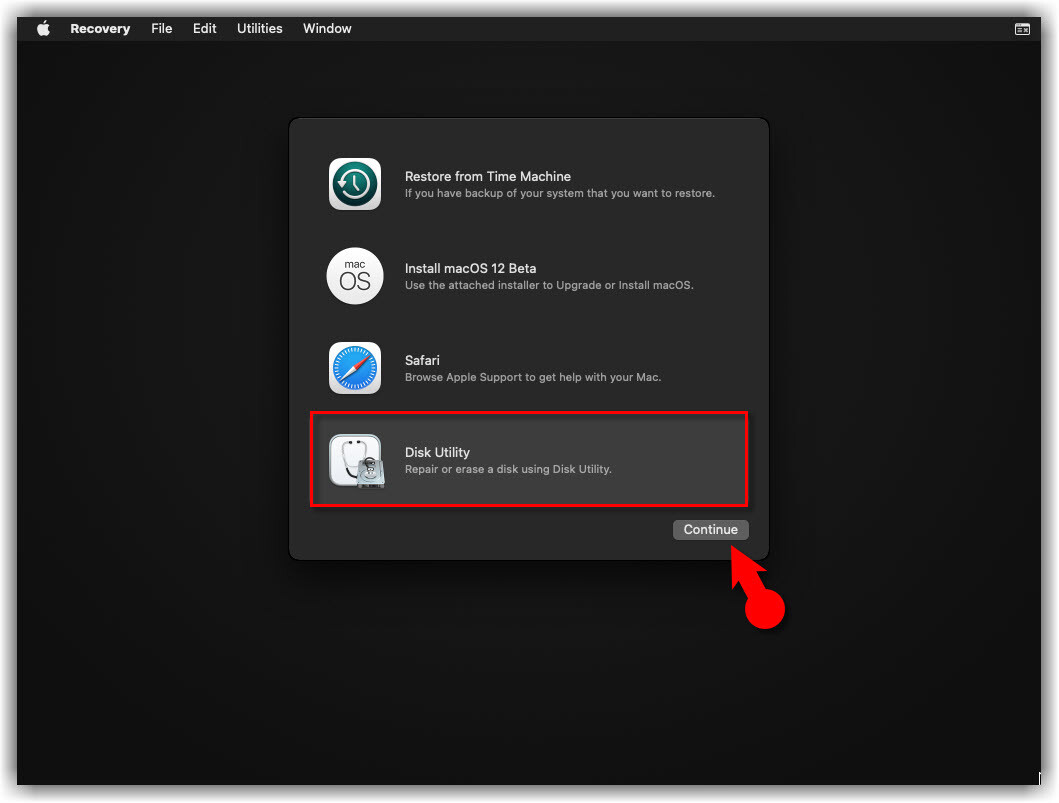Screen dimensions: 1059x803
Task: Click the Time Machine icon
Action: 355,184
